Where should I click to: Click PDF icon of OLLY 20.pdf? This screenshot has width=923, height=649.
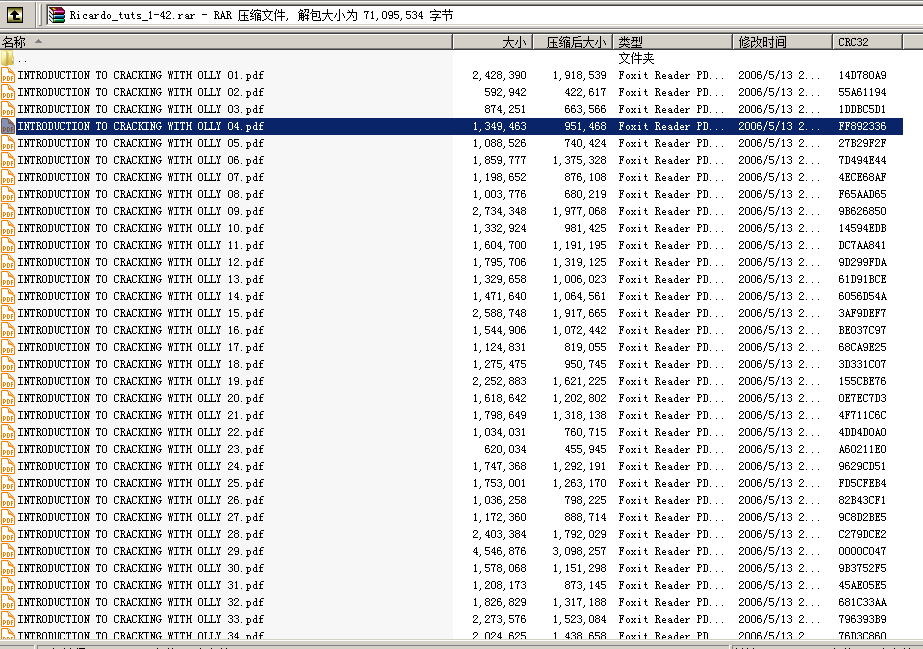click(x=8, y=398)
